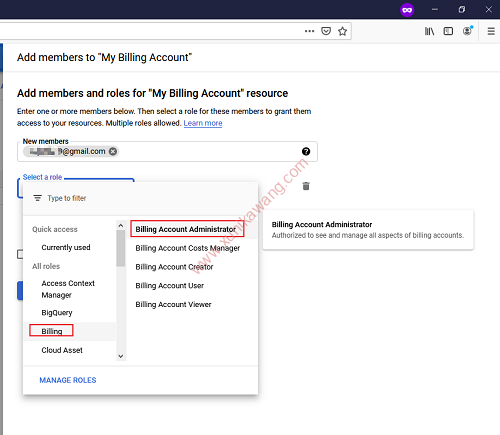
Task: Save page to Pocket icon
Action: [326, 31]
